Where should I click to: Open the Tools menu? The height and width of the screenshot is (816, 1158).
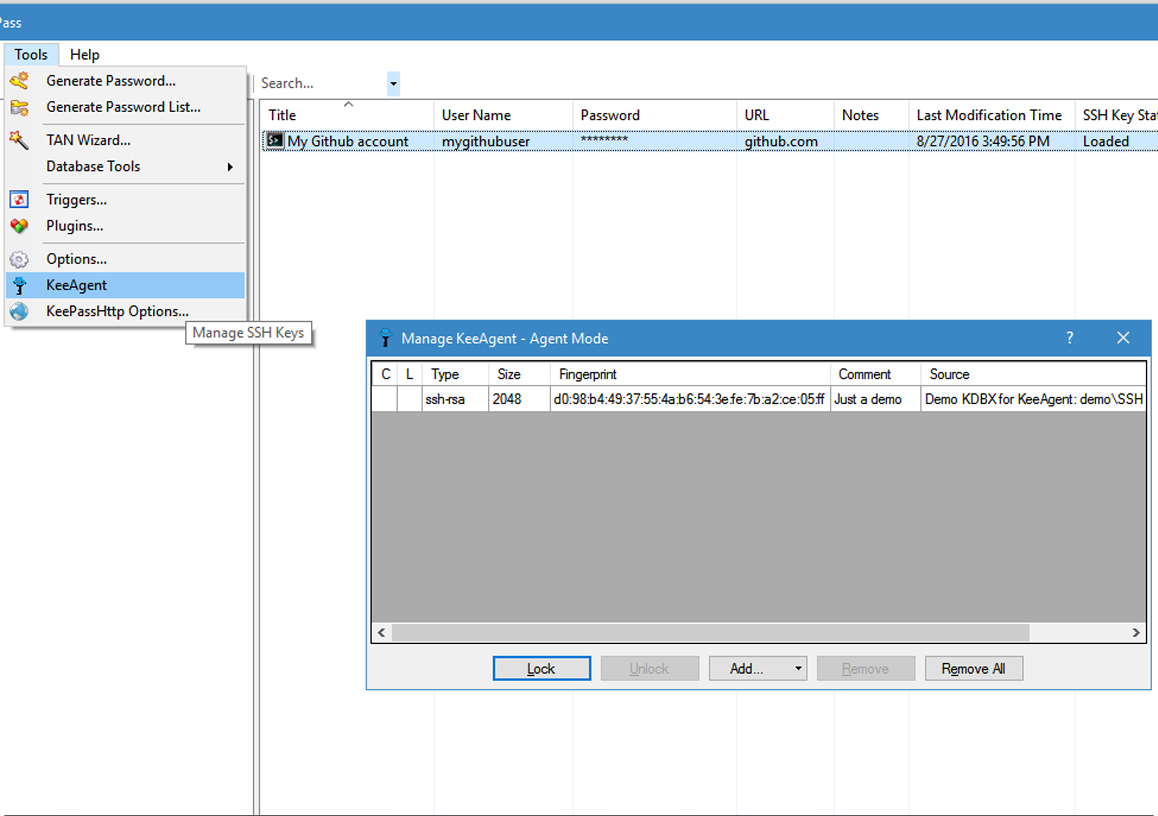tap(31, 54)
